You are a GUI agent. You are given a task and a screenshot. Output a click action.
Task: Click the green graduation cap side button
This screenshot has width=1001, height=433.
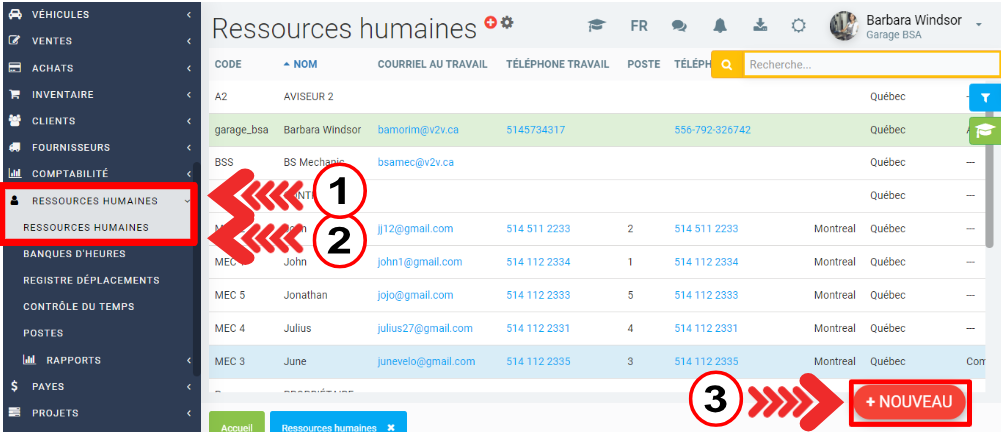[x=985, y=130]
